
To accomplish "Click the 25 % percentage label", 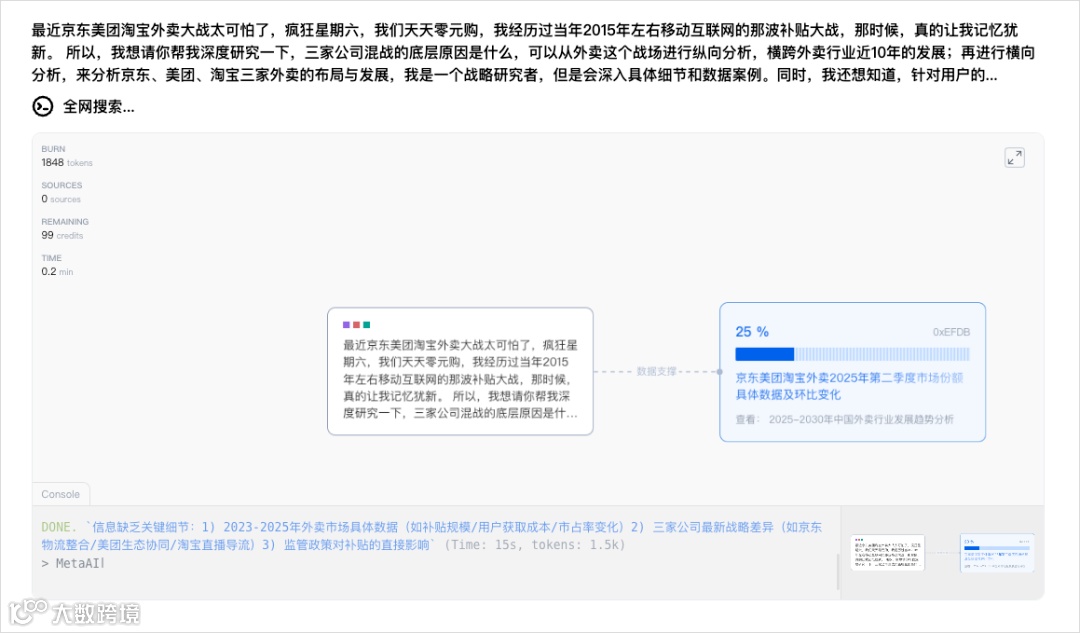I will click(751, 331).
